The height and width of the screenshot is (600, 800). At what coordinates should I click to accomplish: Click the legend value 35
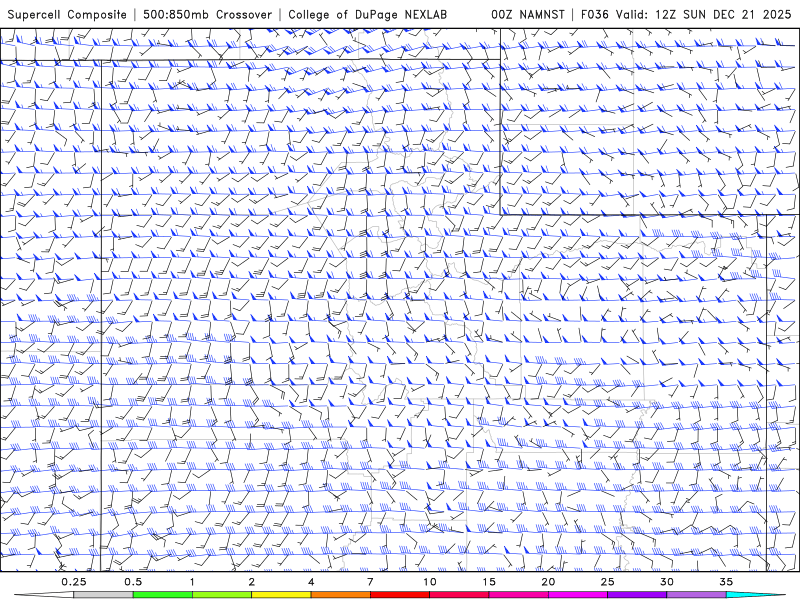(726, 582)
